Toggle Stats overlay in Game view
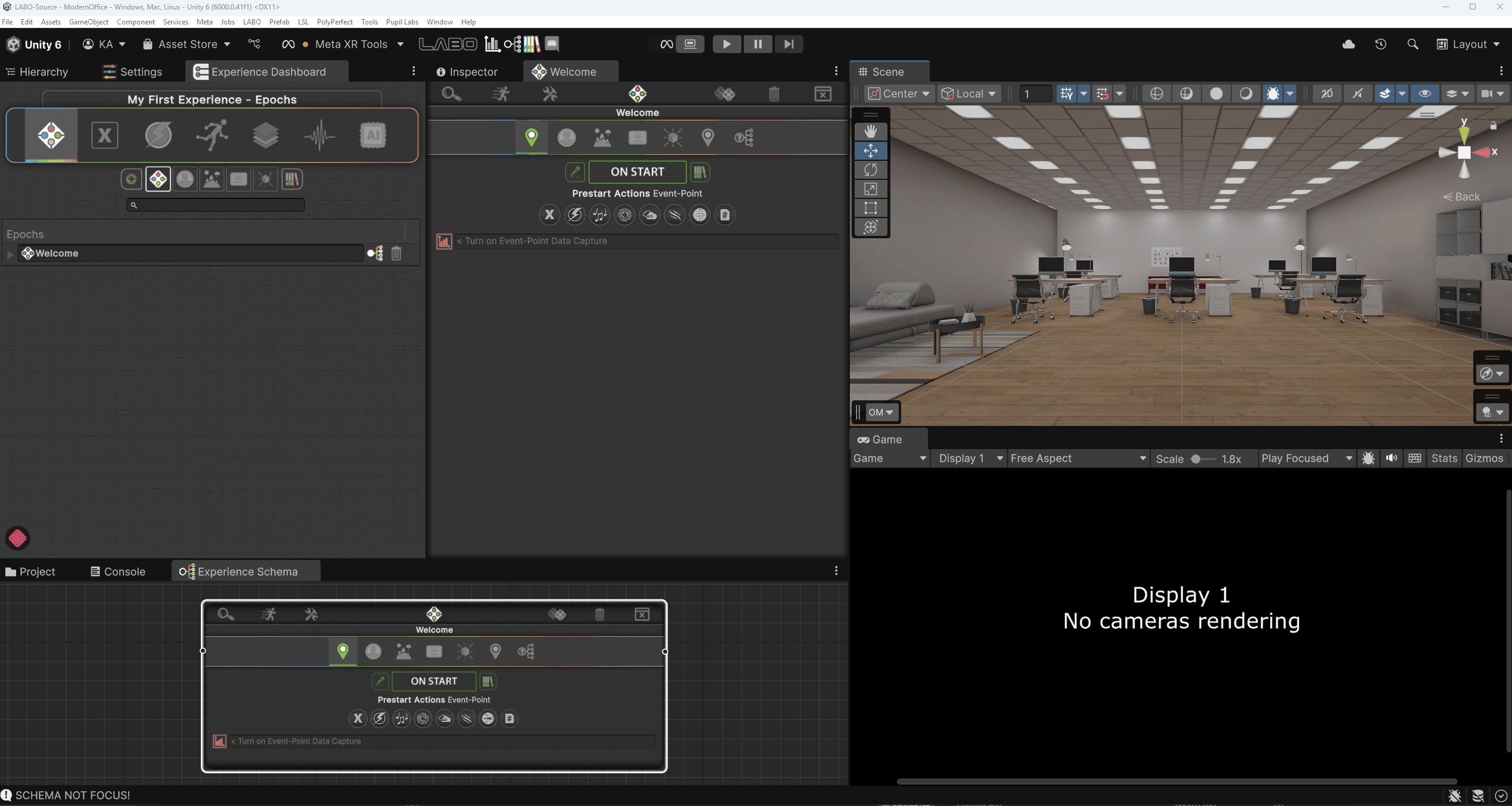 point(1444,458)
